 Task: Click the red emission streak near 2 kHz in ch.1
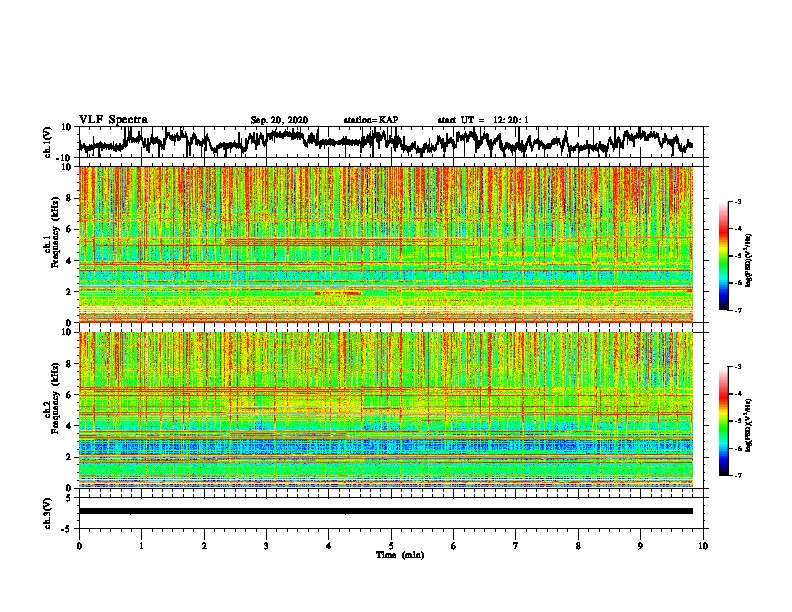coord(337,293)
